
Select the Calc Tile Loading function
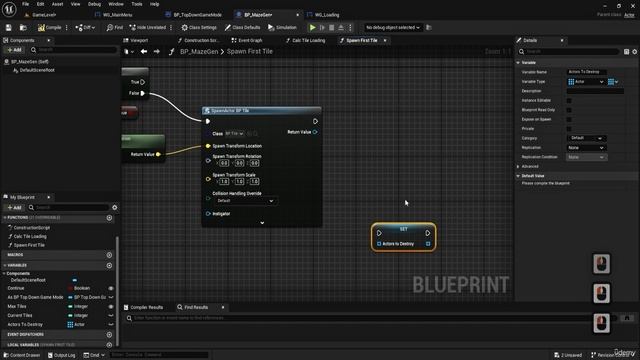[x=30, y=236]
